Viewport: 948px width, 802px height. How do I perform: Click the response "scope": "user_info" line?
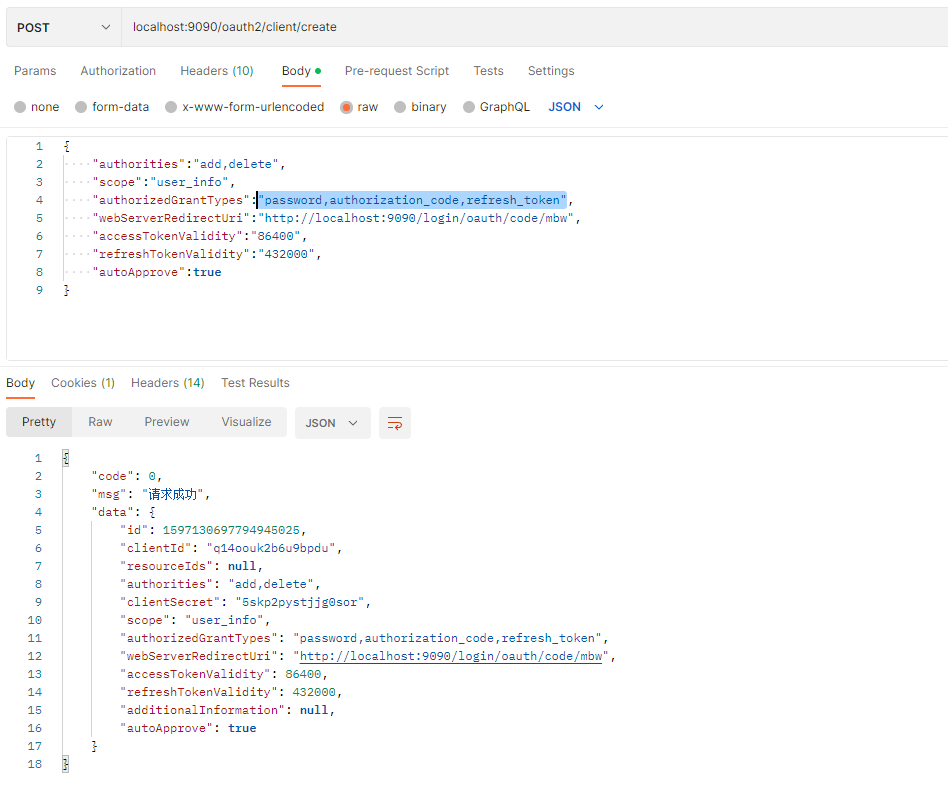coord(195,620)
